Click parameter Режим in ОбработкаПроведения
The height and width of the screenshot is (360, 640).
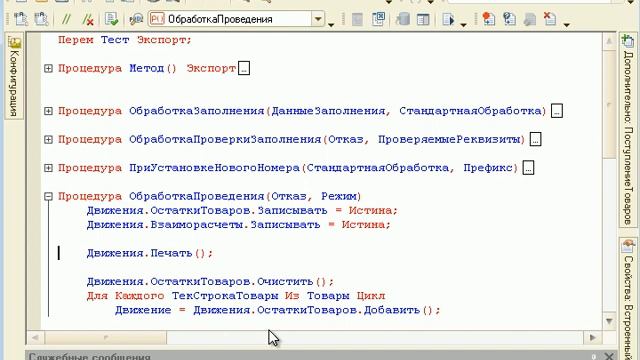pyautogui.click(x=339, y=196)
